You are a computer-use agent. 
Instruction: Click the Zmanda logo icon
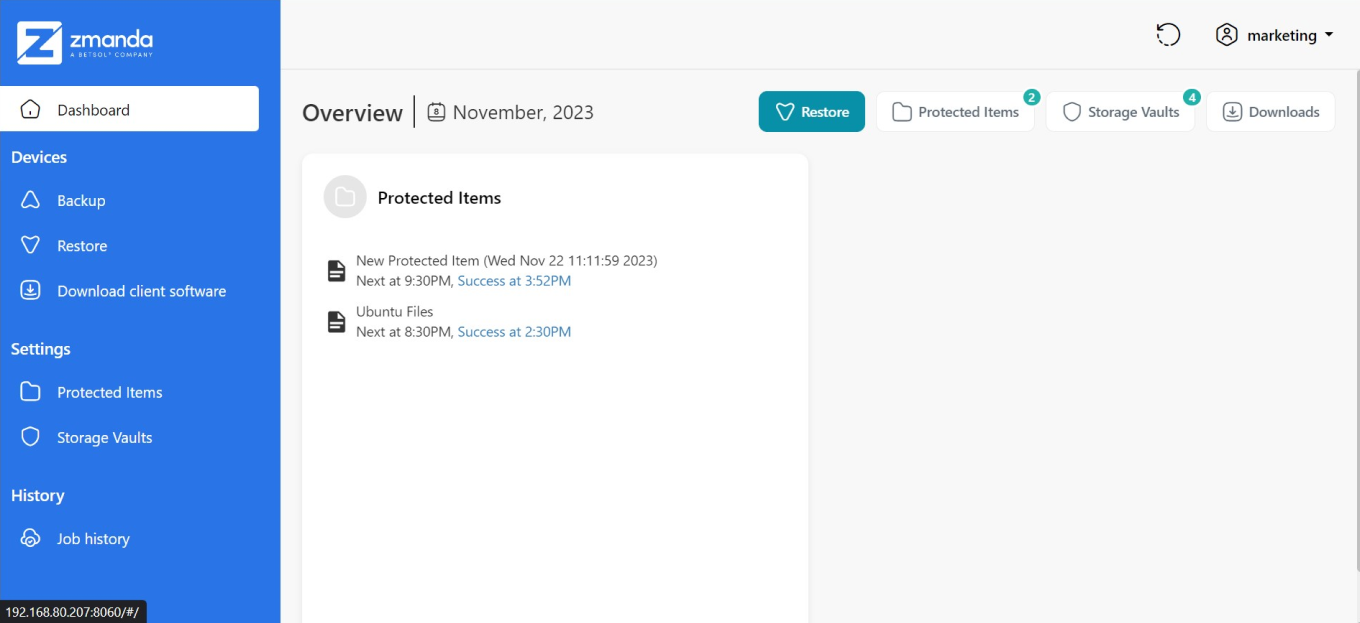pyautogui.click(x=39, y=43)
